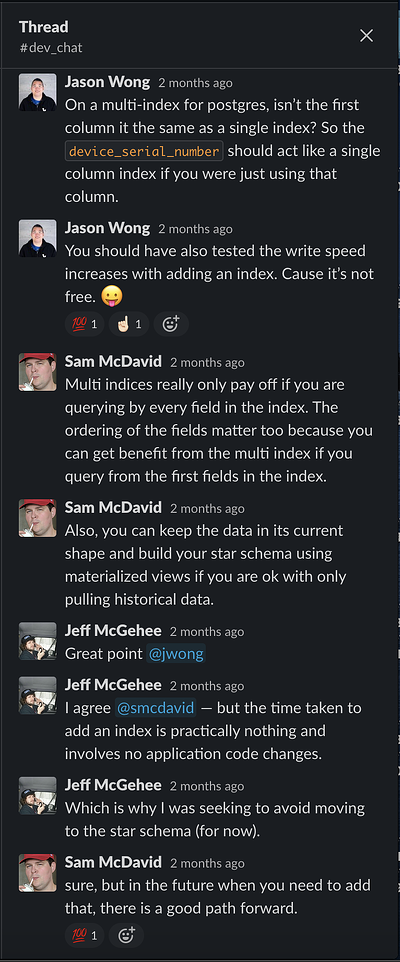Click Jason Wong's avatar on second message

click(38, 239)
